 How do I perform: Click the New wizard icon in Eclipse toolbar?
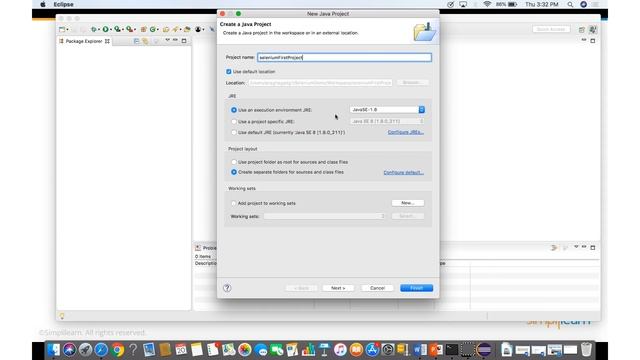pos(62,29)
